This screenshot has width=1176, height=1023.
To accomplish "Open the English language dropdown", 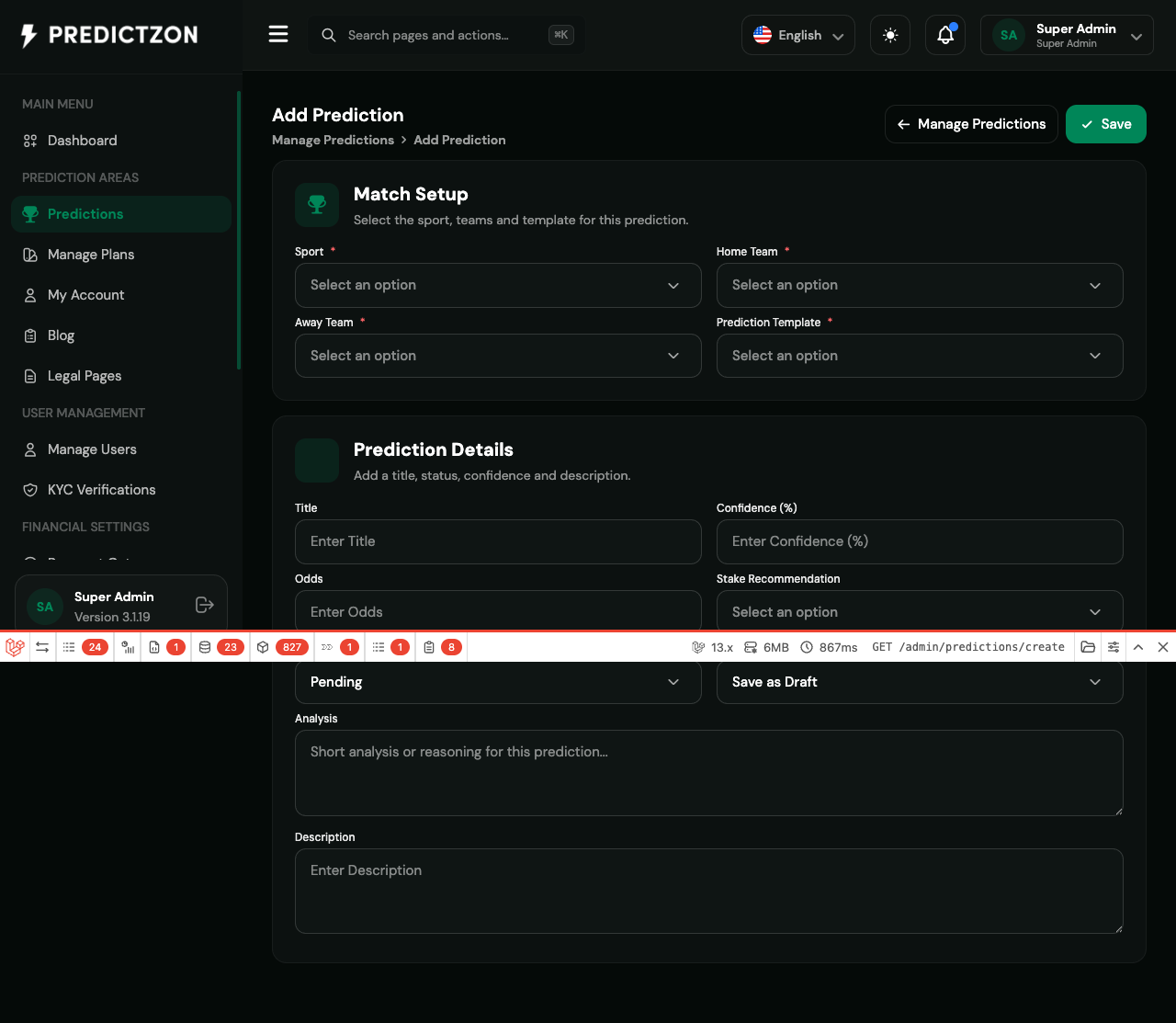I will pyautogui.click(x=798, y=35).
